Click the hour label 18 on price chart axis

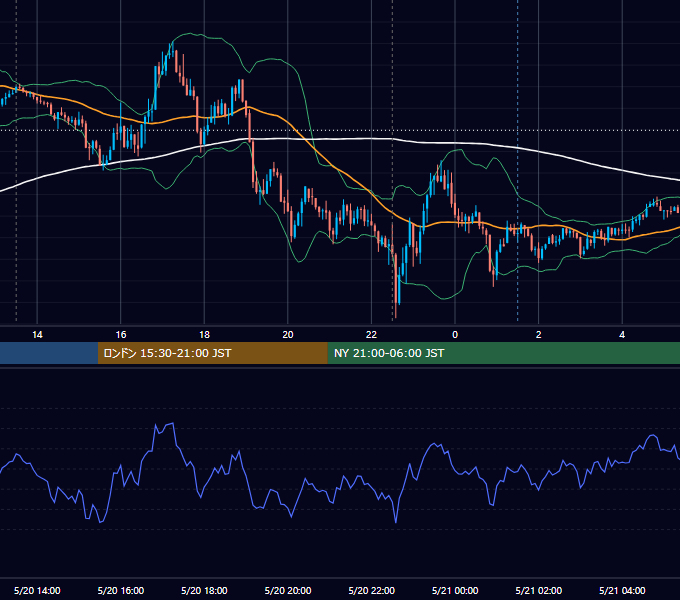tap(204, 335)
